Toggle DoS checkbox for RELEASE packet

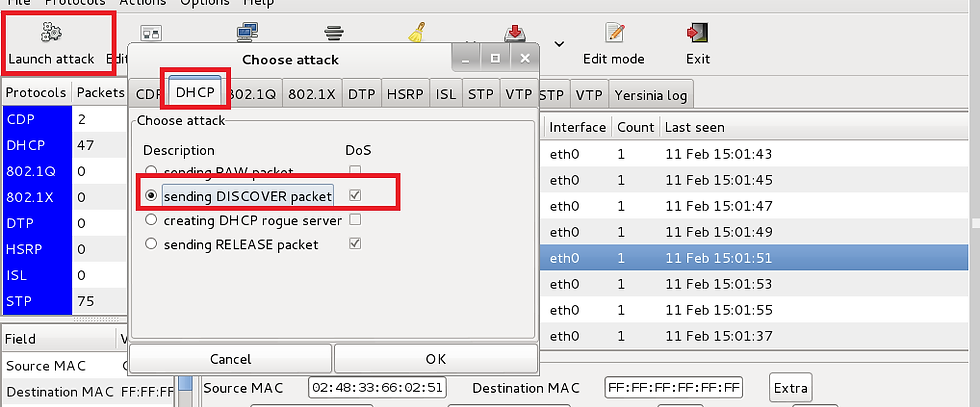[x=355, y=244]
